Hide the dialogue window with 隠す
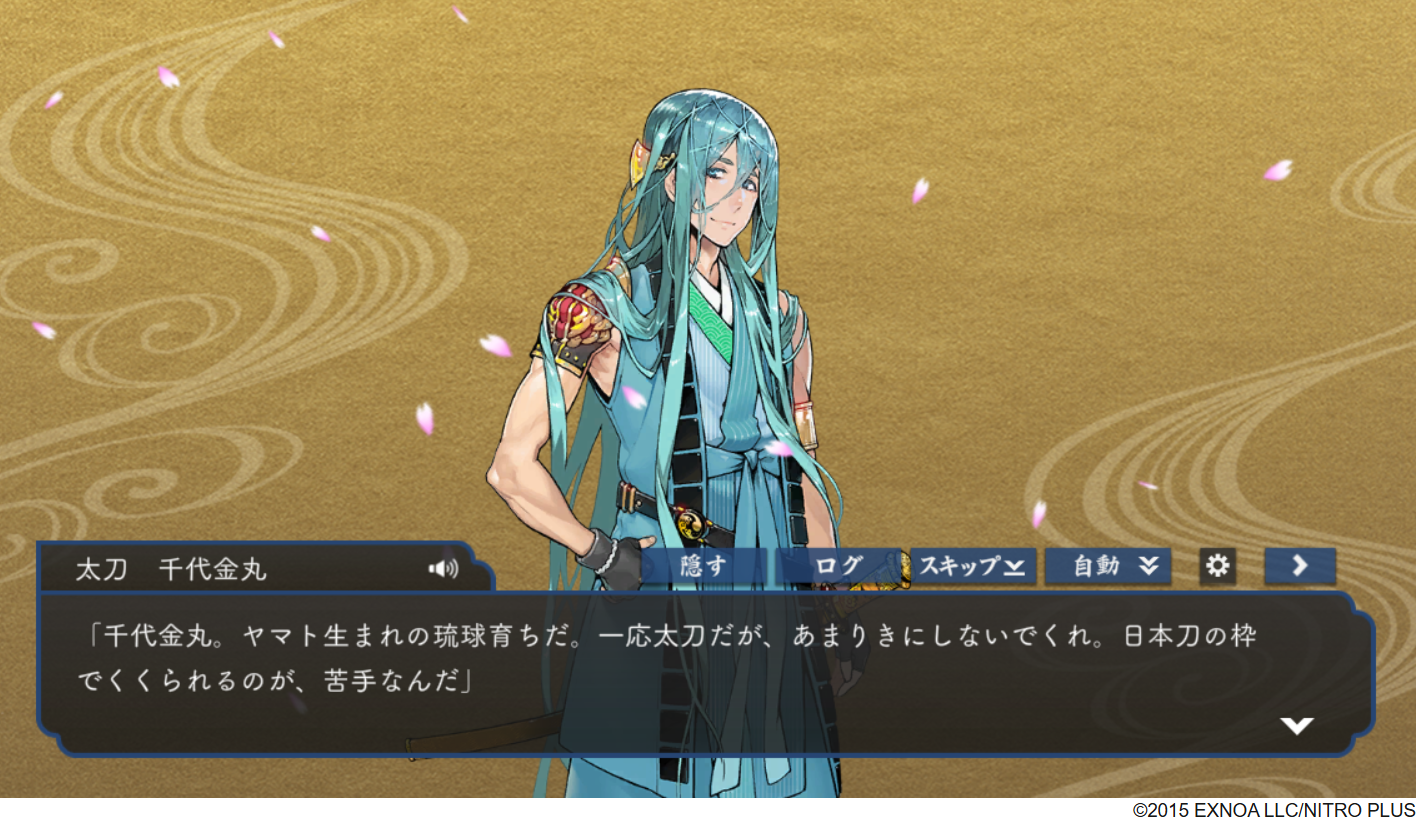The image size is (1418, 822). pyautogui.click(x=704, y=566)
